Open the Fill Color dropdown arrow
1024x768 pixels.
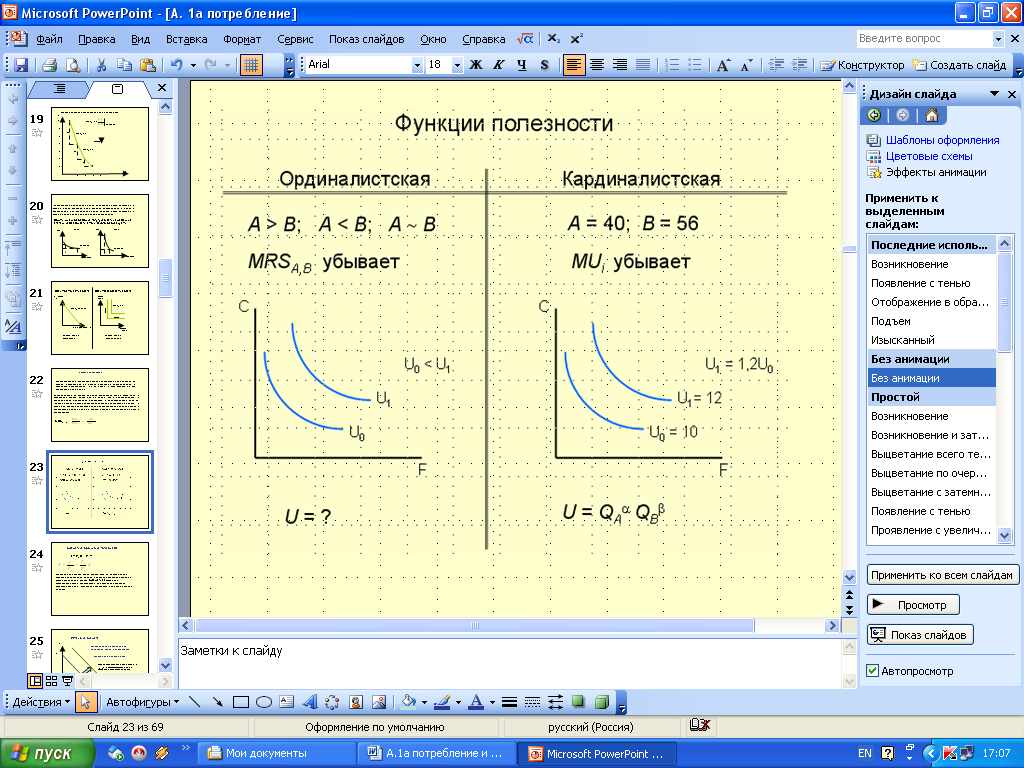[424, 702]
